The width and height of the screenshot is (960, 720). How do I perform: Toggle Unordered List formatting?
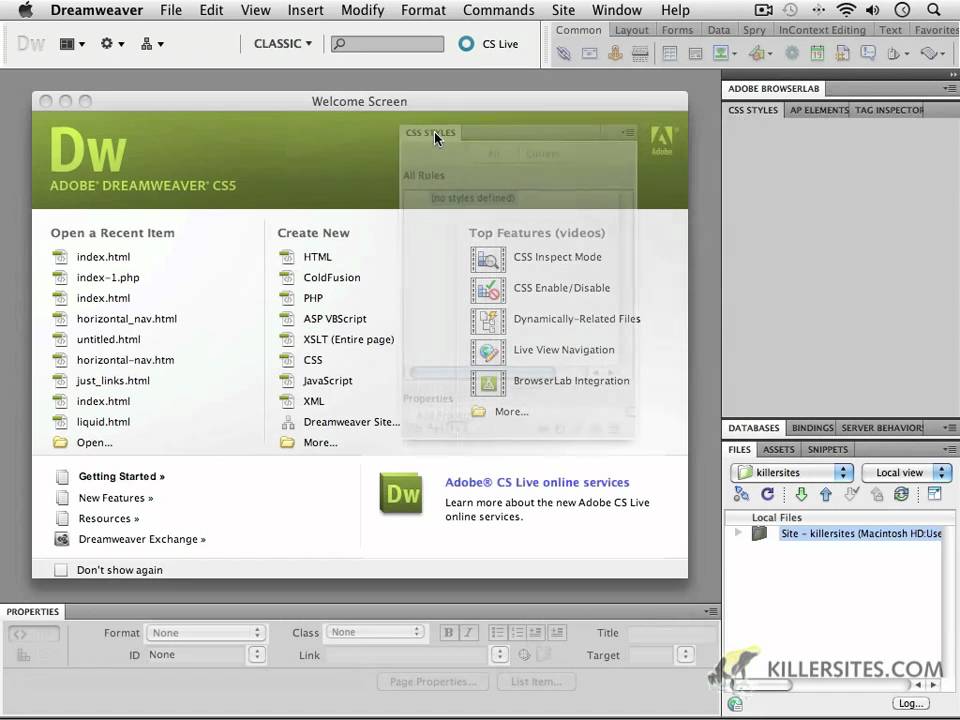coord(498,632)
